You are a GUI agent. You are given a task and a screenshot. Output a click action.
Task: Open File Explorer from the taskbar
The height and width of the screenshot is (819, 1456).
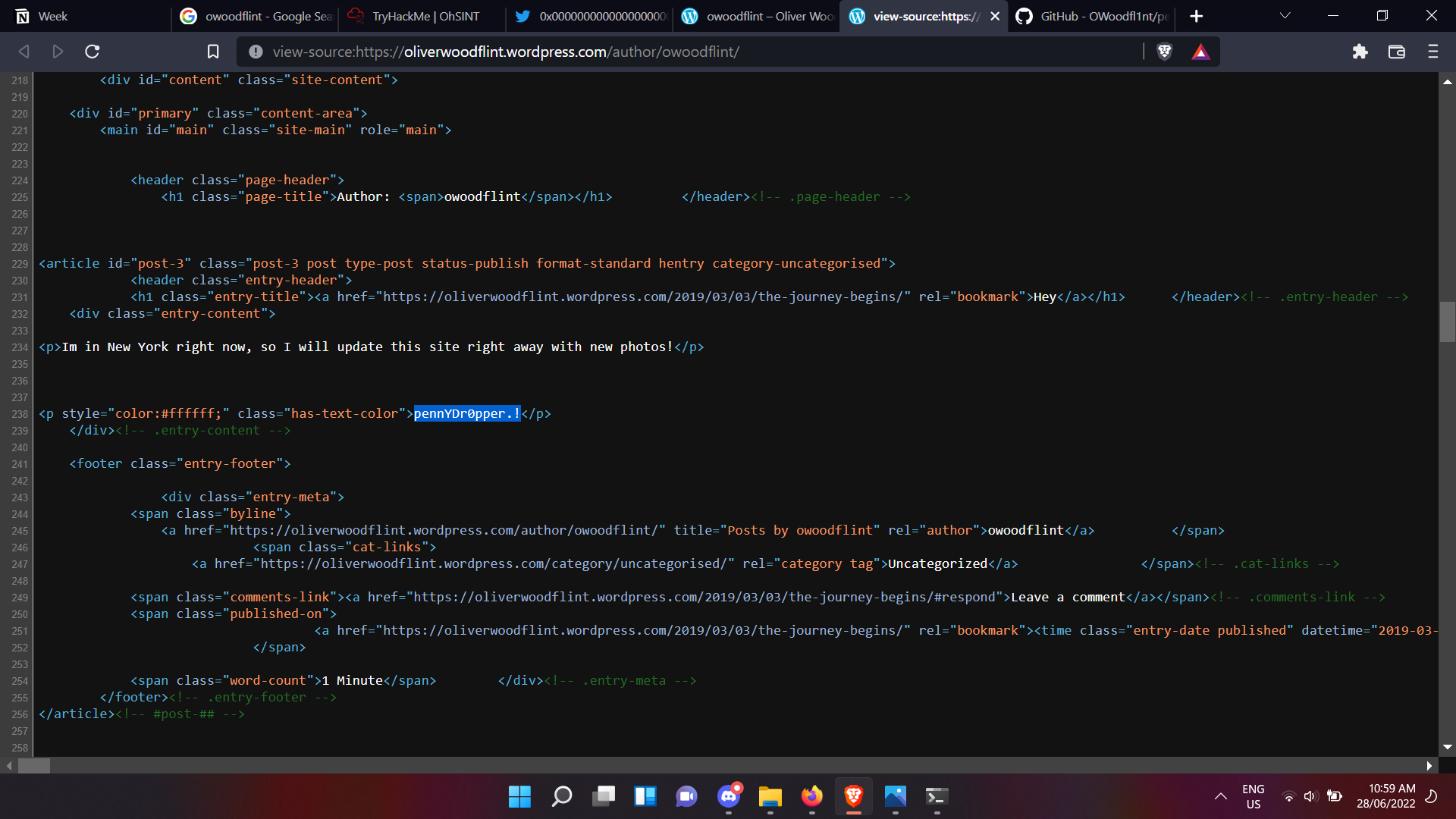coord(770,796)
